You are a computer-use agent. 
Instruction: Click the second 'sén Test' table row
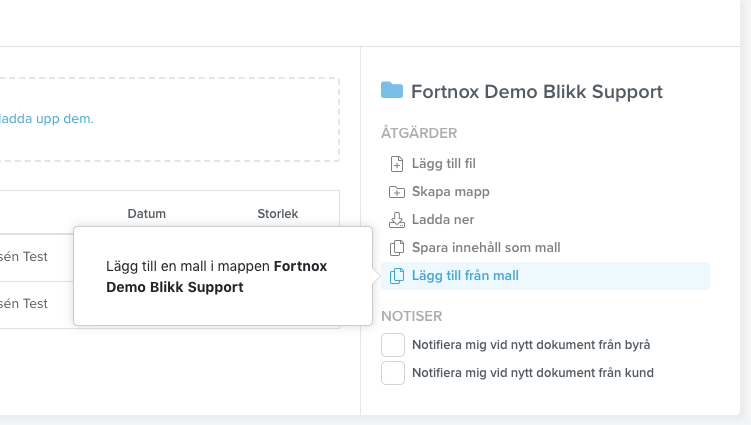[x=36, y=304]
